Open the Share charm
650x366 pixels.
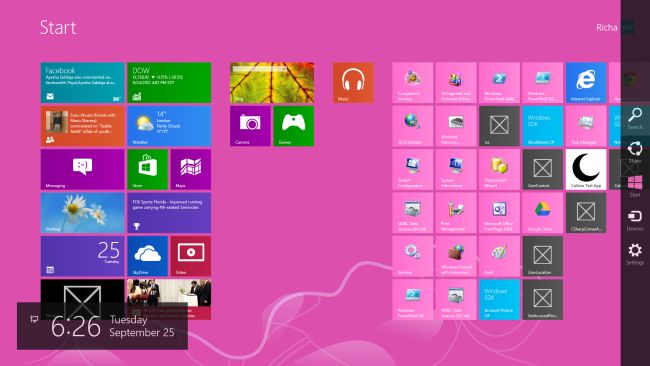[635, 152]
